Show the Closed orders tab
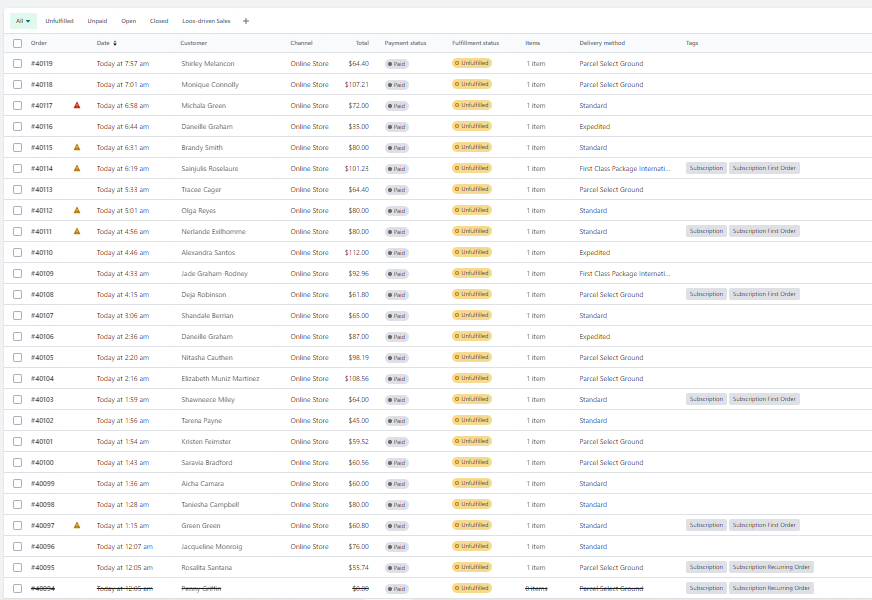The width and height of the screenshot is (872, 600). pyautogui.click(x=159, y=21)
